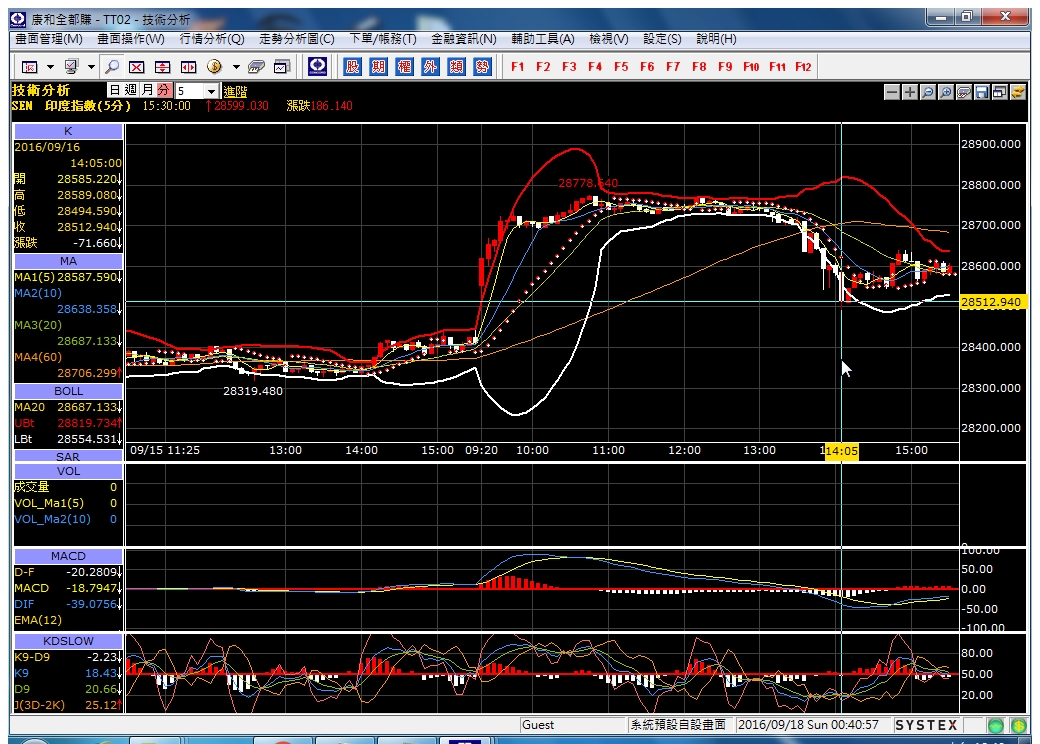Click the green wave status bar icon
Viewport: 1040px width, 744px height.
click(996, 725)
